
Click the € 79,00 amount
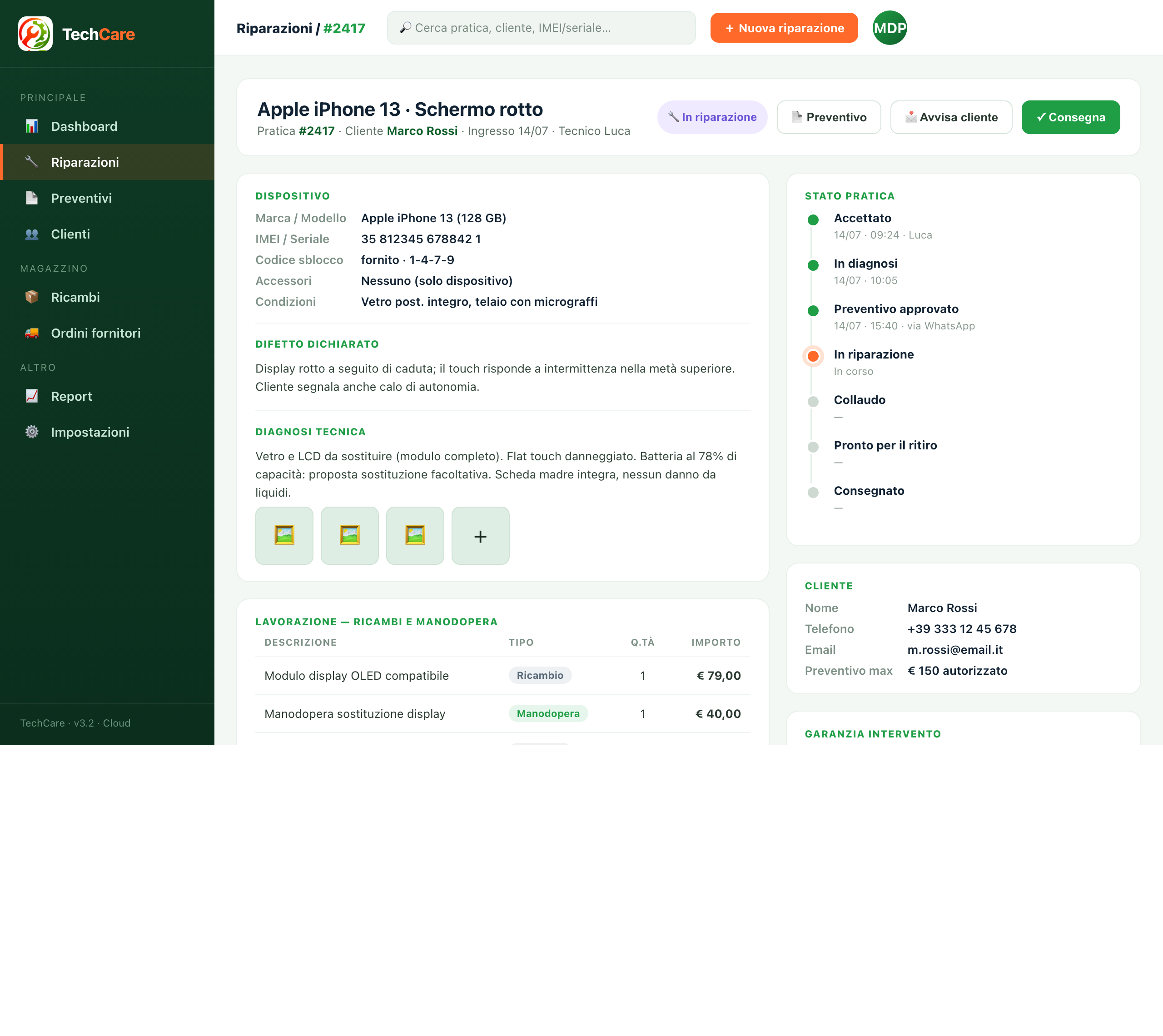click(719, 676)
